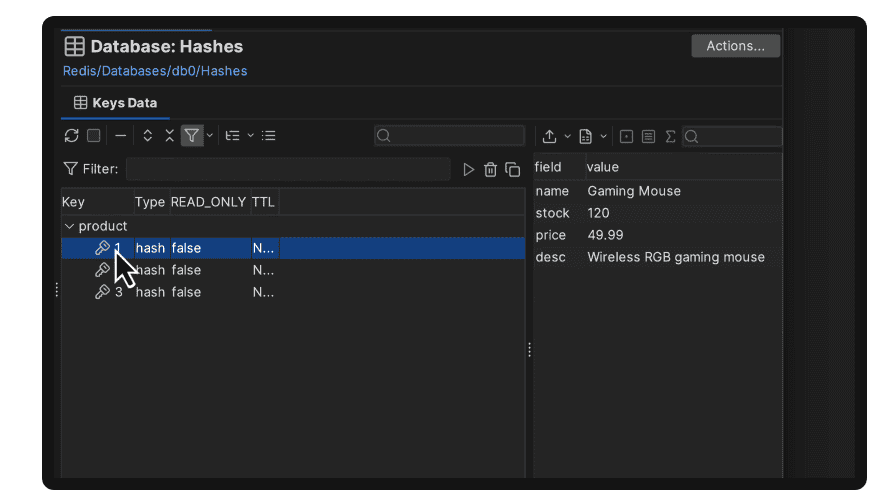Click the Key column header

[97, 202]
